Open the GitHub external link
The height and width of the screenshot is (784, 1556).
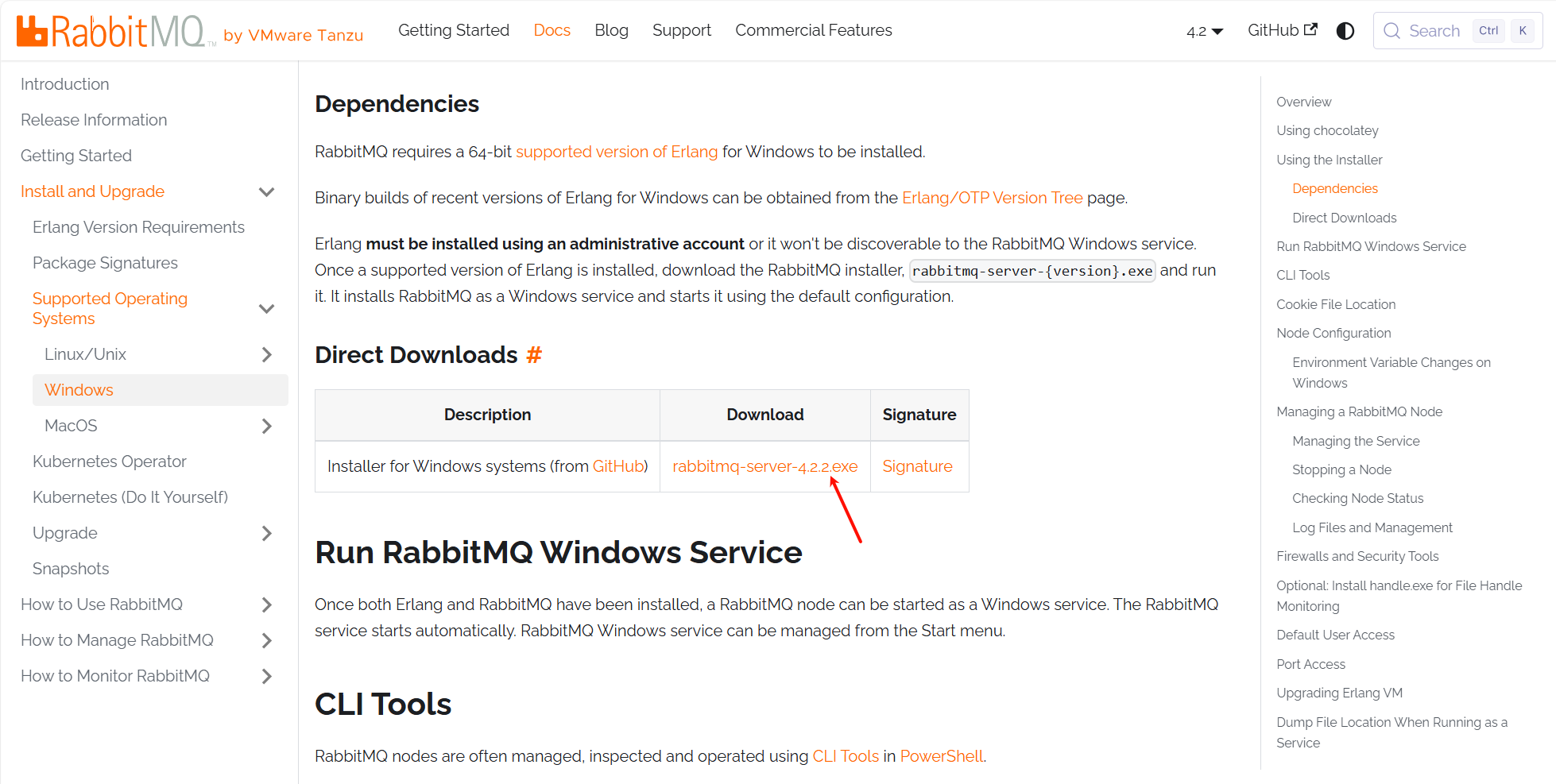point(1283,30)
